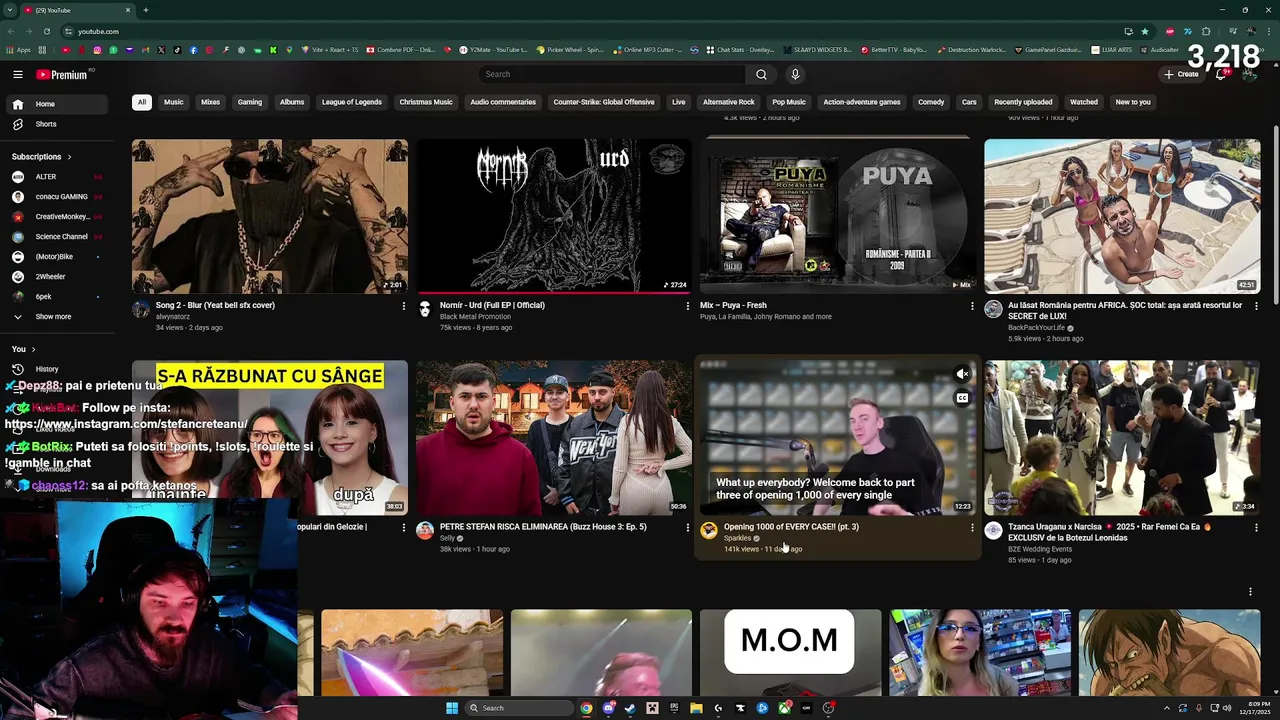This screenshot has width=1280, height=720.
Task: Open Discord from the taskbar
Action: click(x=608, y=708)
